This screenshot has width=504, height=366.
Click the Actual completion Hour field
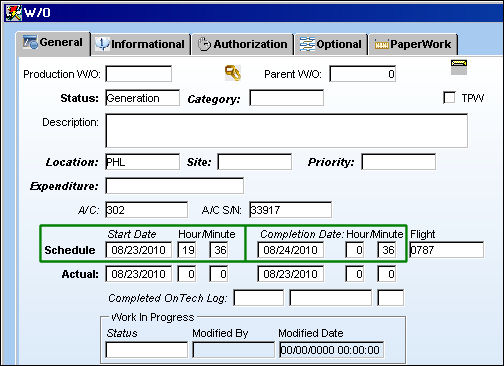(355, 274)
